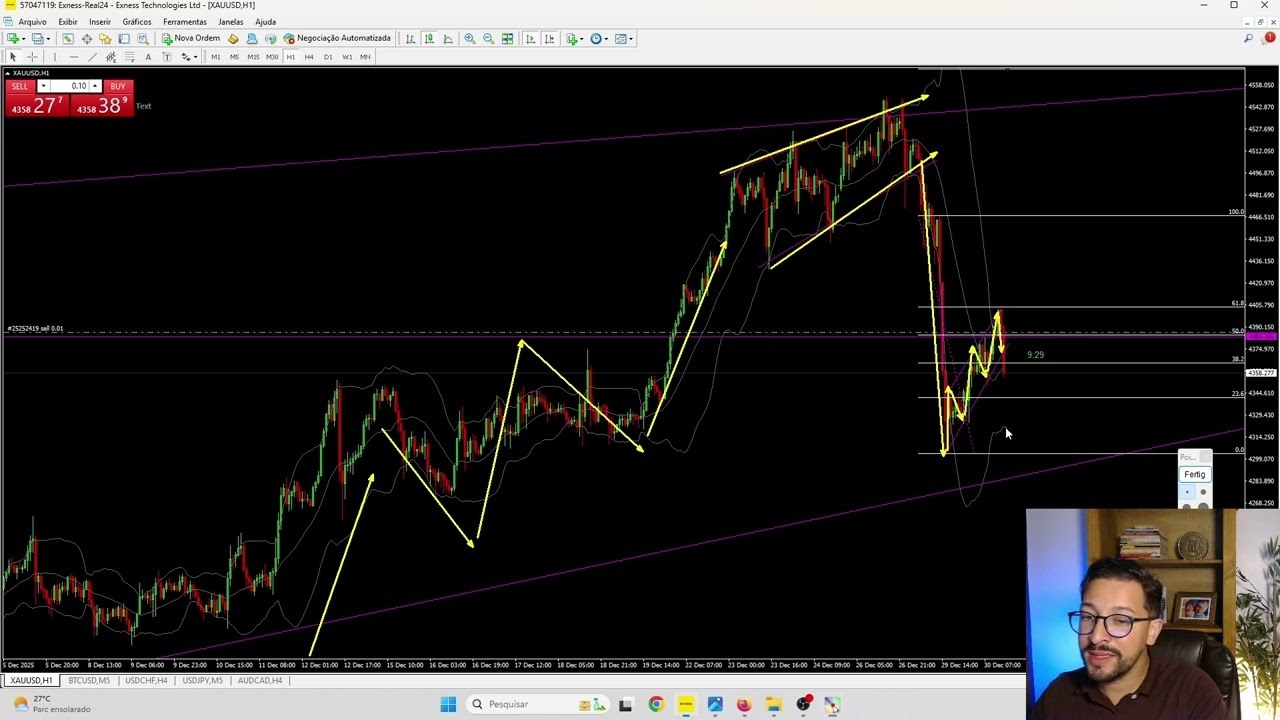Click the SELL button
Image resolution: width=1280 pixels, height=720 pixels.
click(x=20, y=86)
